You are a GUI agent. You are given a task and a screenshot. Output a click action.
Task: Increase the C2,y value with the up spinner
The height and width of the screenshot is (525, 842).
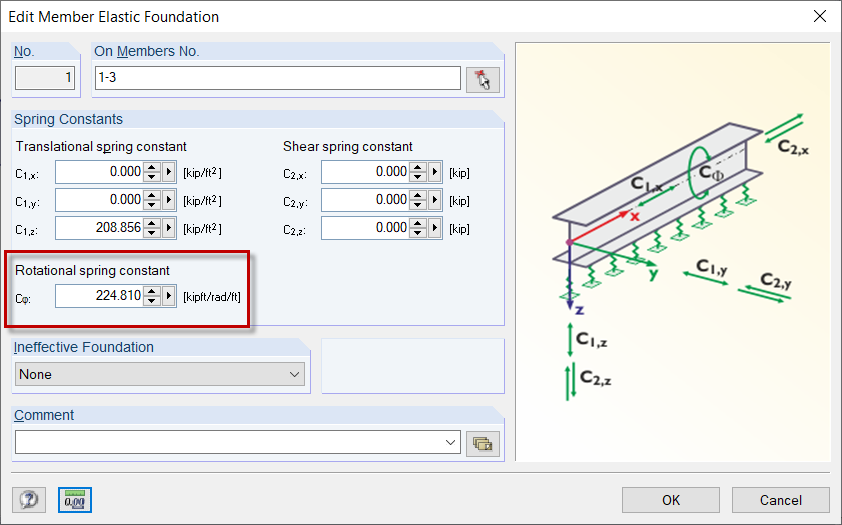click(418, 195)
